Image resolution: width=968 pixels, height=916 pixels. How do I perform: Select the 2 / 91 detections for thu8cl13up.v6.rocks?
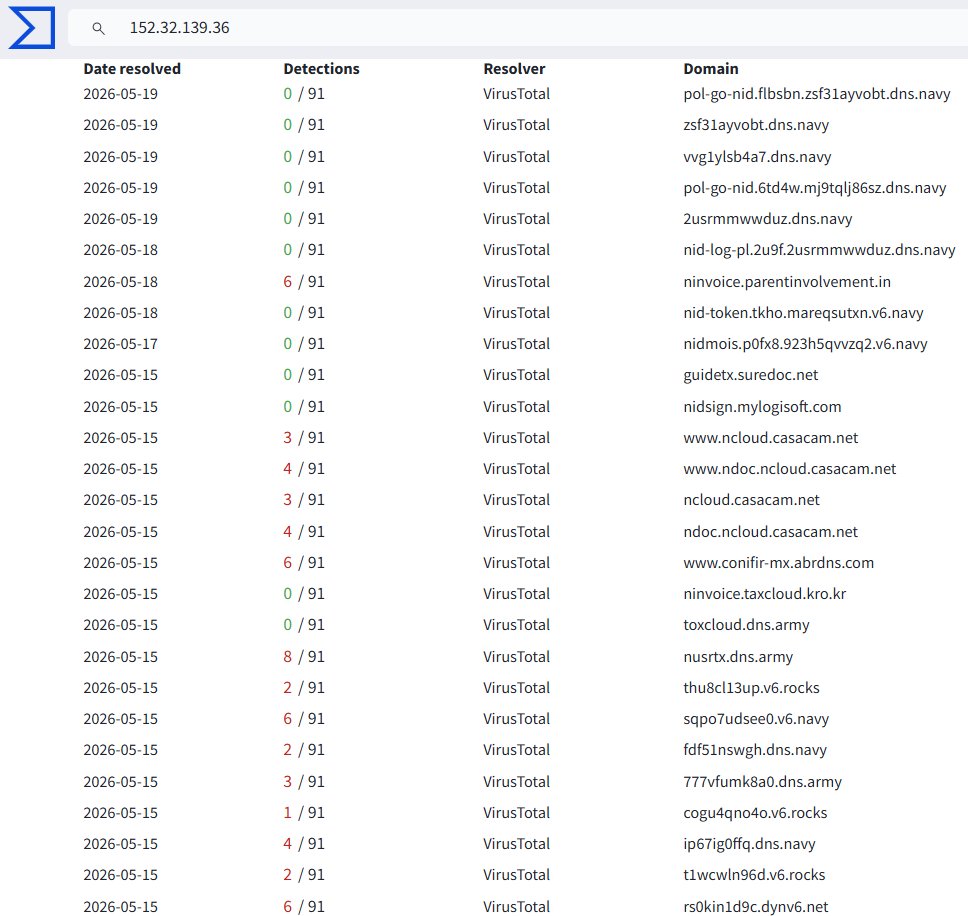coord(304,688)
